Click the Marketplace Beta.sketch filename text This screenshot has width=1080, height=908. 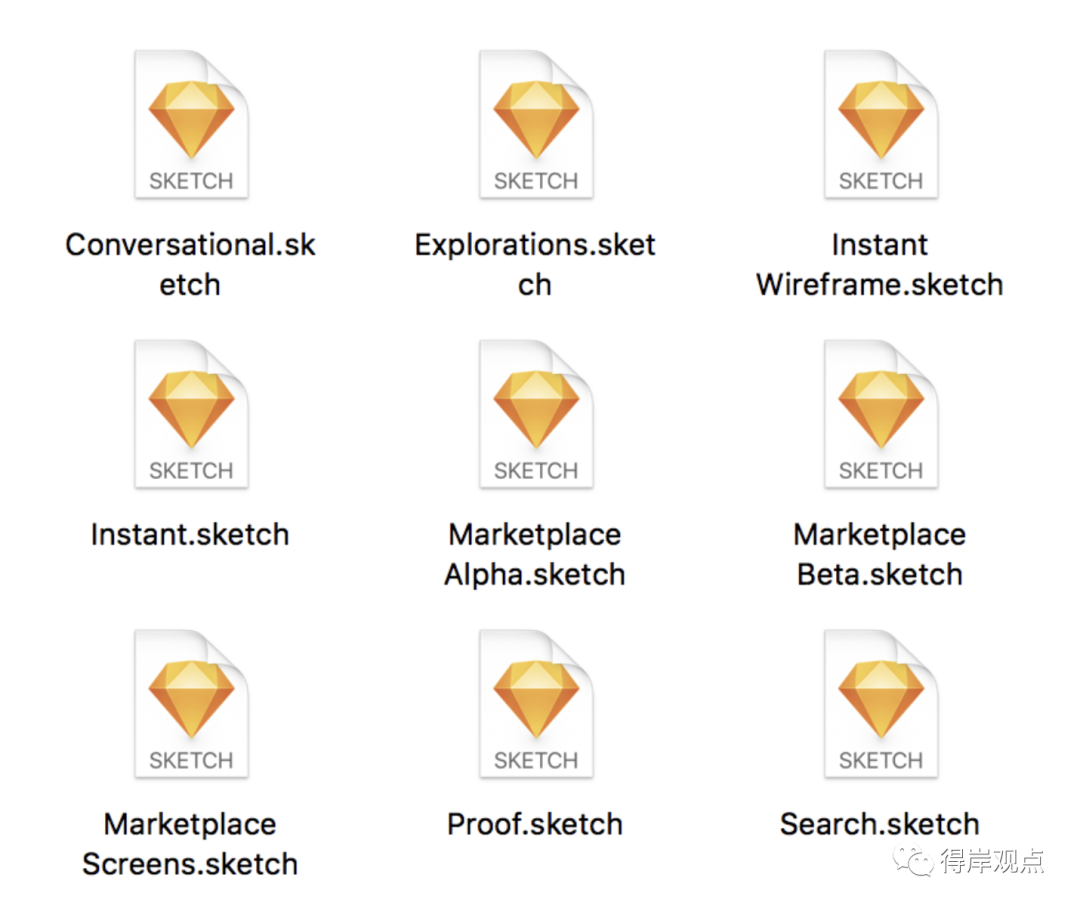coord(880,555)
